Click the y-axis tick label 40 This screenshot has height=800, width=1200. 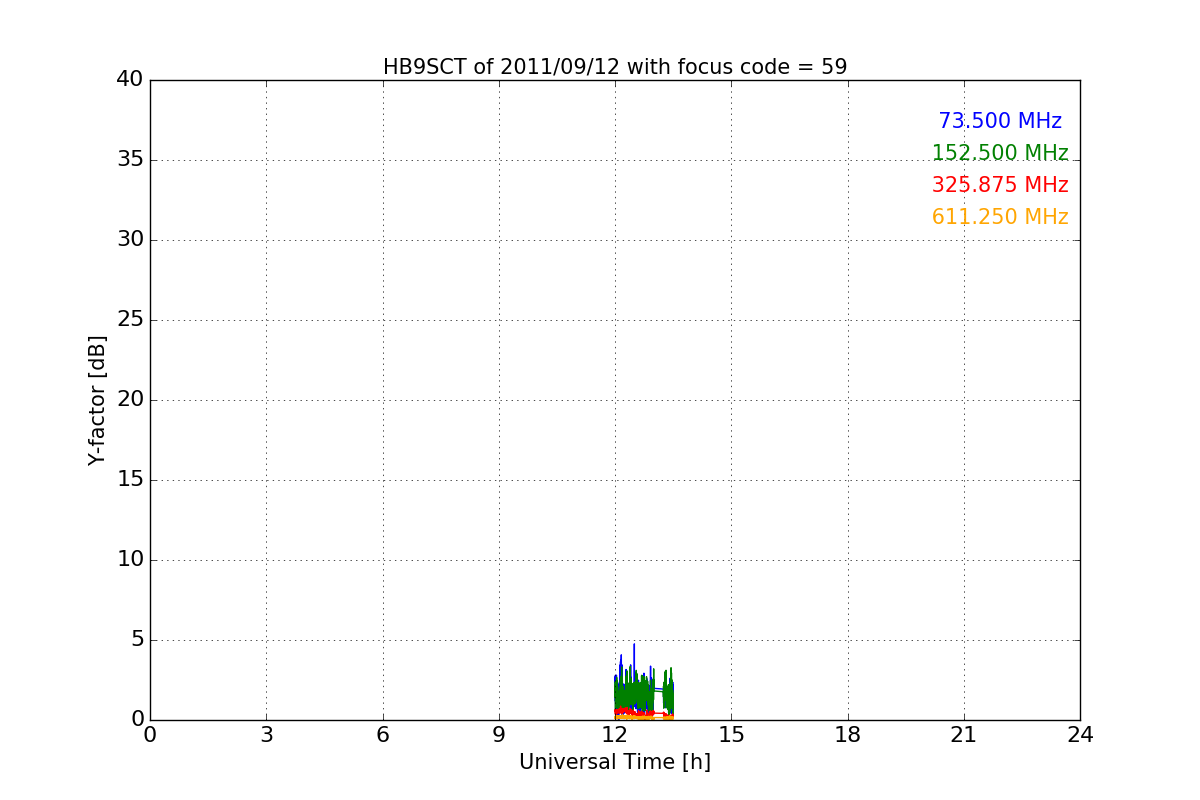(x=130, y=80)
